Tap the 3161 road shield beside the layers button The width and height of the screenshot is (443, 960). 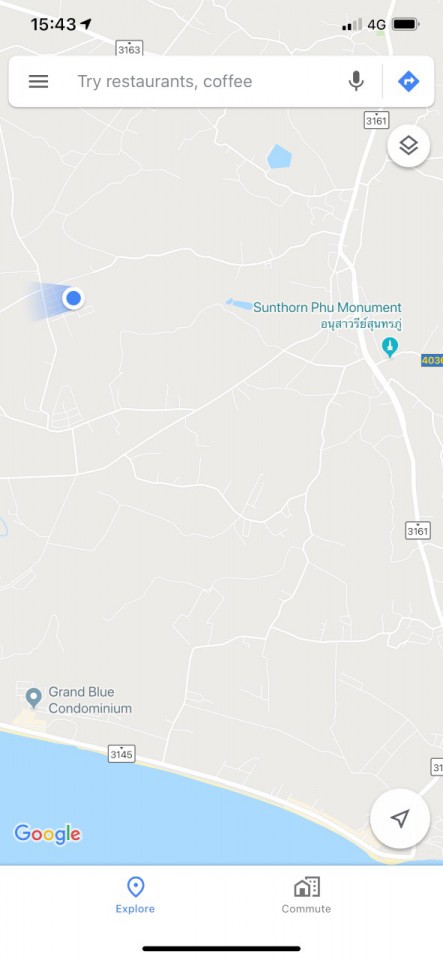tap(376, 121)
